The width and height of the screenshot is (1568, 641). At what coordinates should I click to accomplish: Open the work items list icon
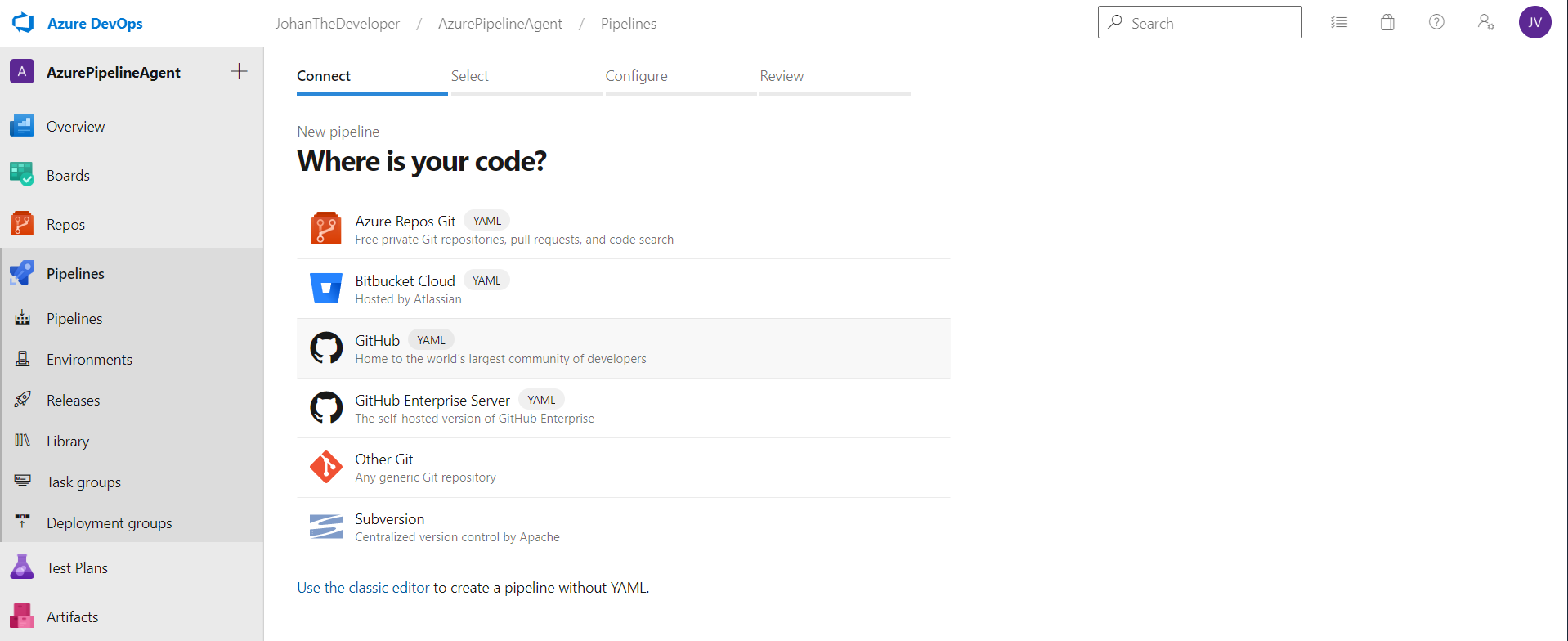coord(1339,23)
